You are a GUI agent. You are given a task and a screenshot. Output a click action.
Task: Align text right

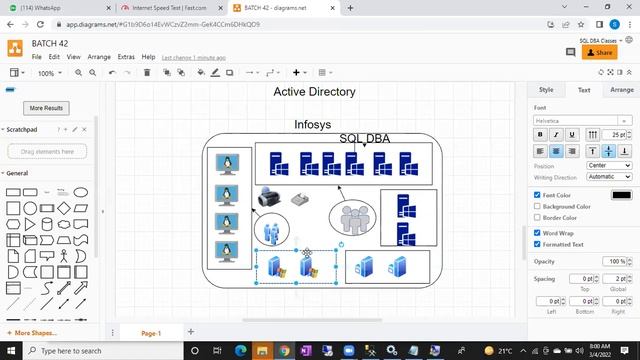[572, 151]
